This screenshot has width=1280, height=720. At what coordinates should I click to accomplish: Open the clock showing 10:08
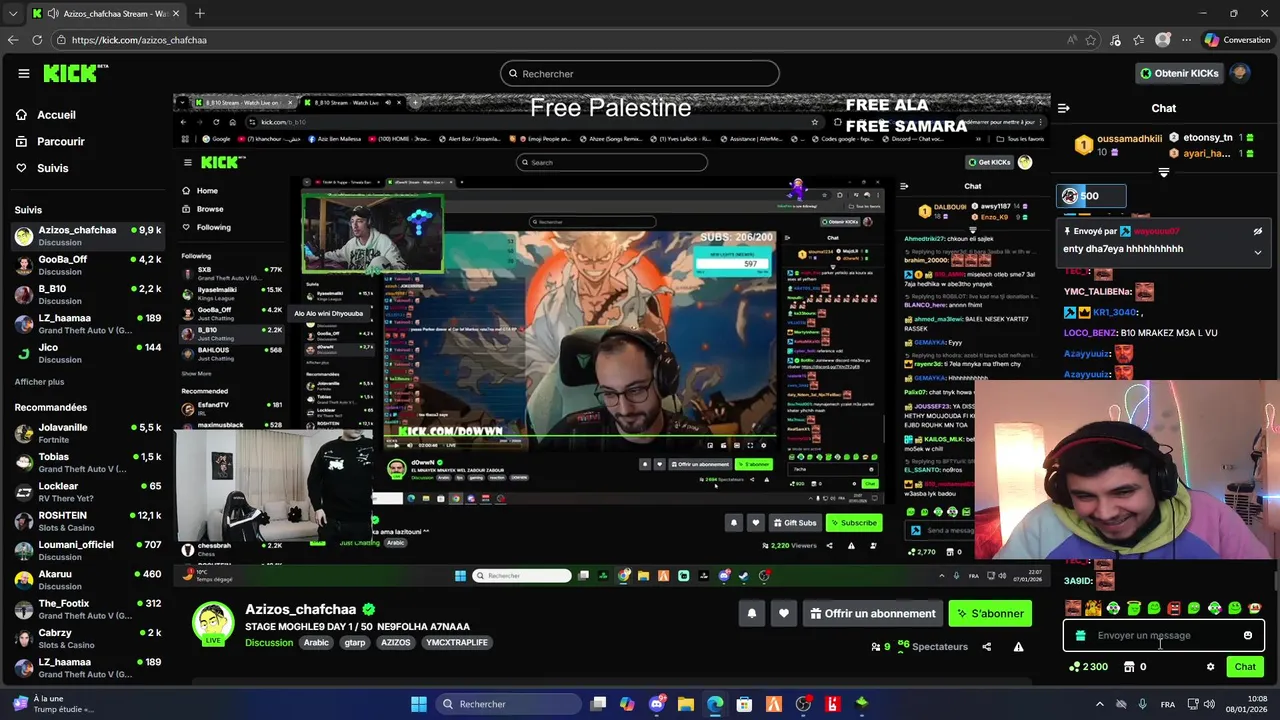(x=1248, y=704)
